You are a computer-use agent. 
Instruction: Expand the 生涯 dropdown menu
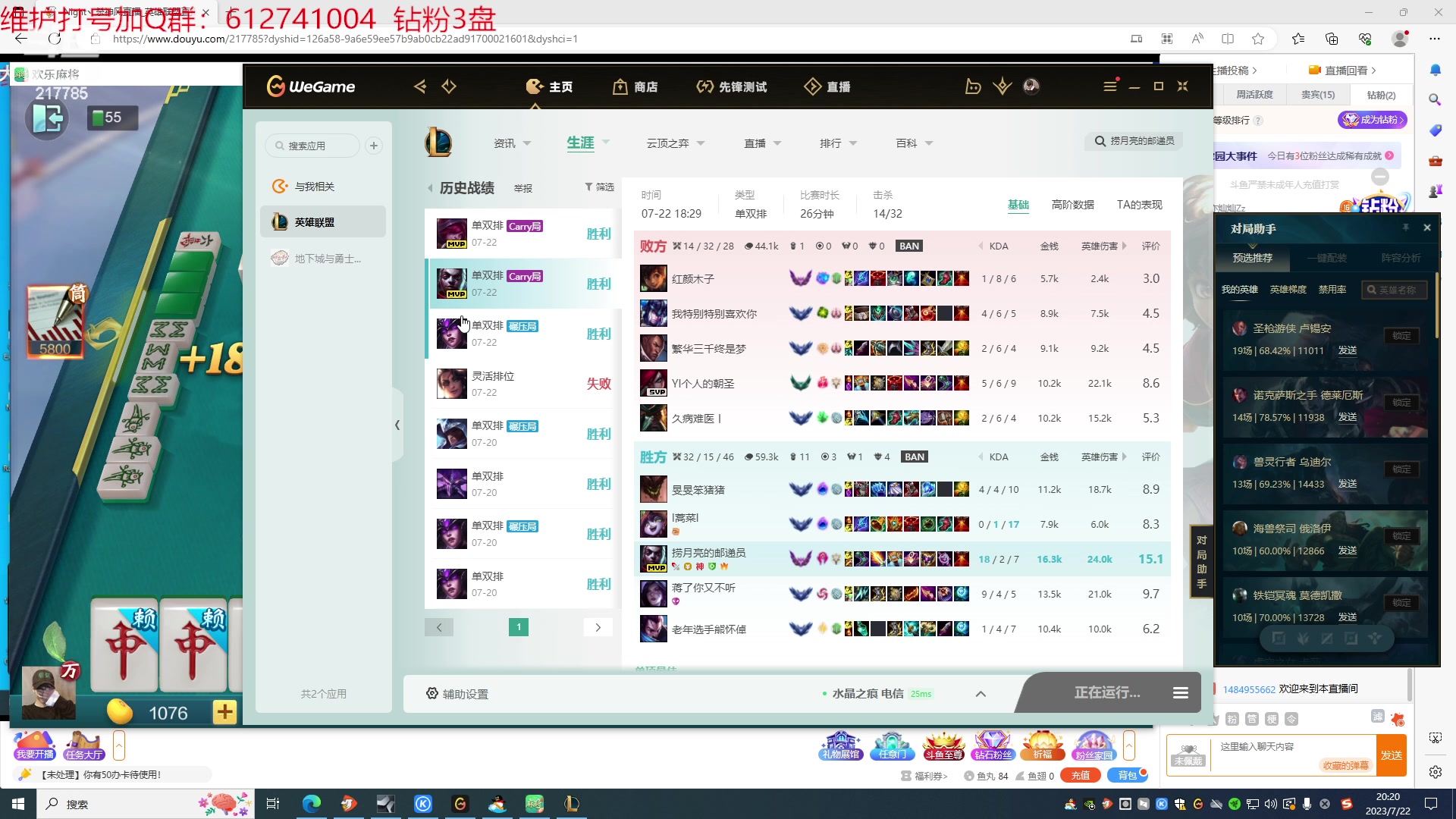pos(606,142)
